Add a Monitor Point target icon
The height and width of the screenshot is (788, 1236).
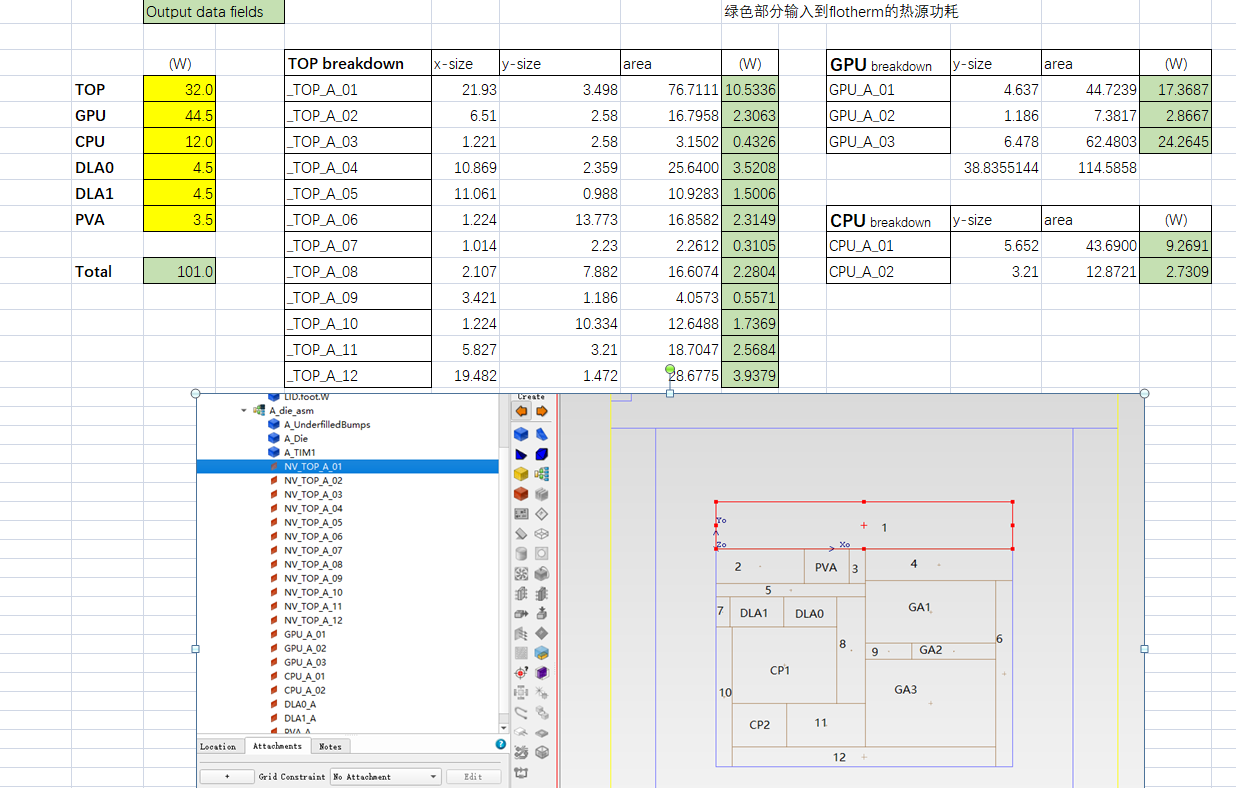(521, 673)
